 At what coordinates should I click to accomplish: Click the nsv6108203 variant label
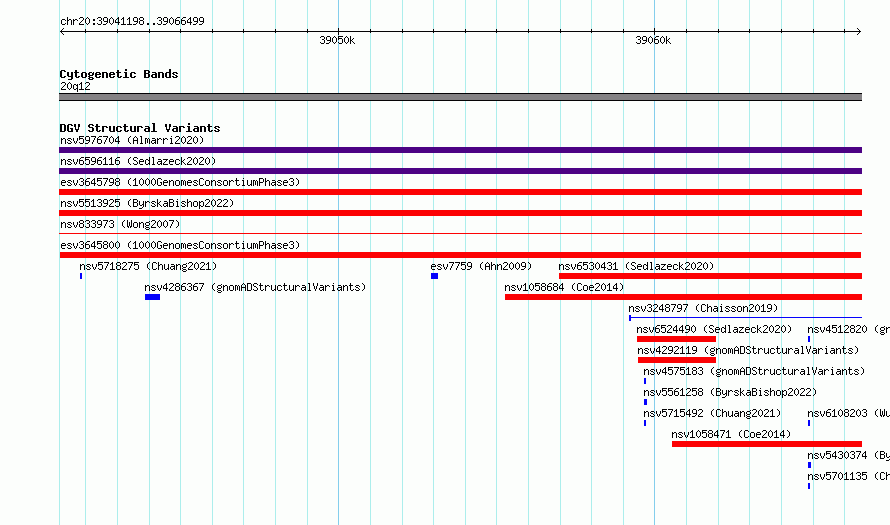[848, 413]
